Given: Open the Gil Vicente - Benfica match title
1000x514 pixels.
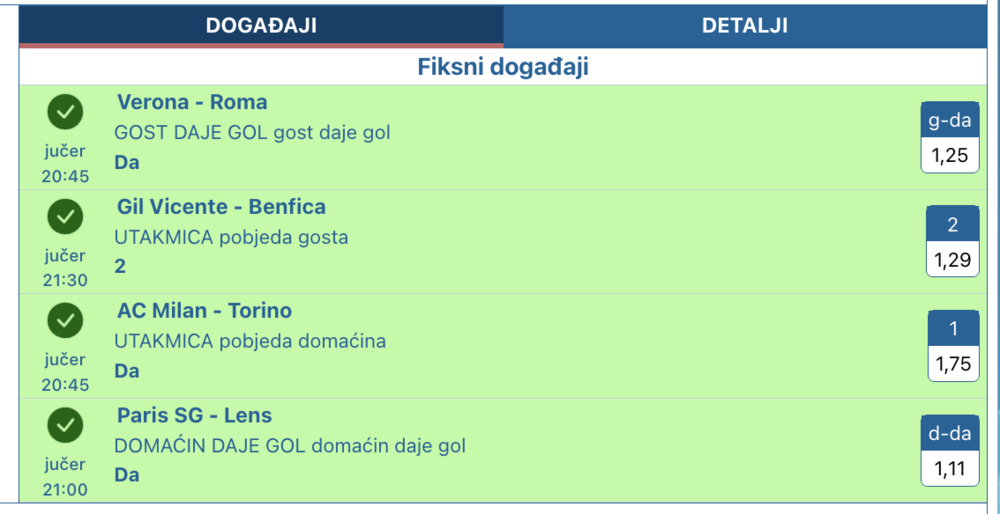Looking at the screenshot, I should point(221,207).
